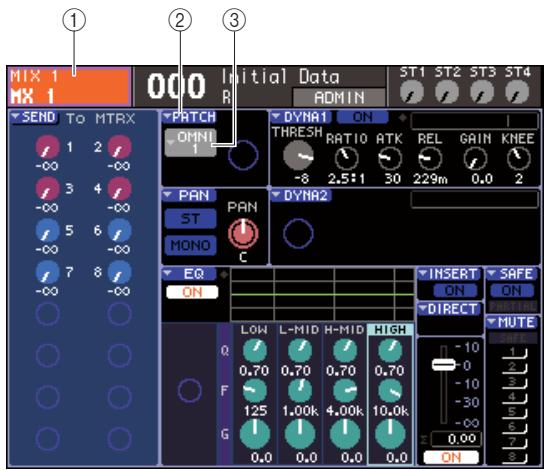Expand the SEND To MTRX popup
Screen dimensions: 545x470
coord(34,118)
